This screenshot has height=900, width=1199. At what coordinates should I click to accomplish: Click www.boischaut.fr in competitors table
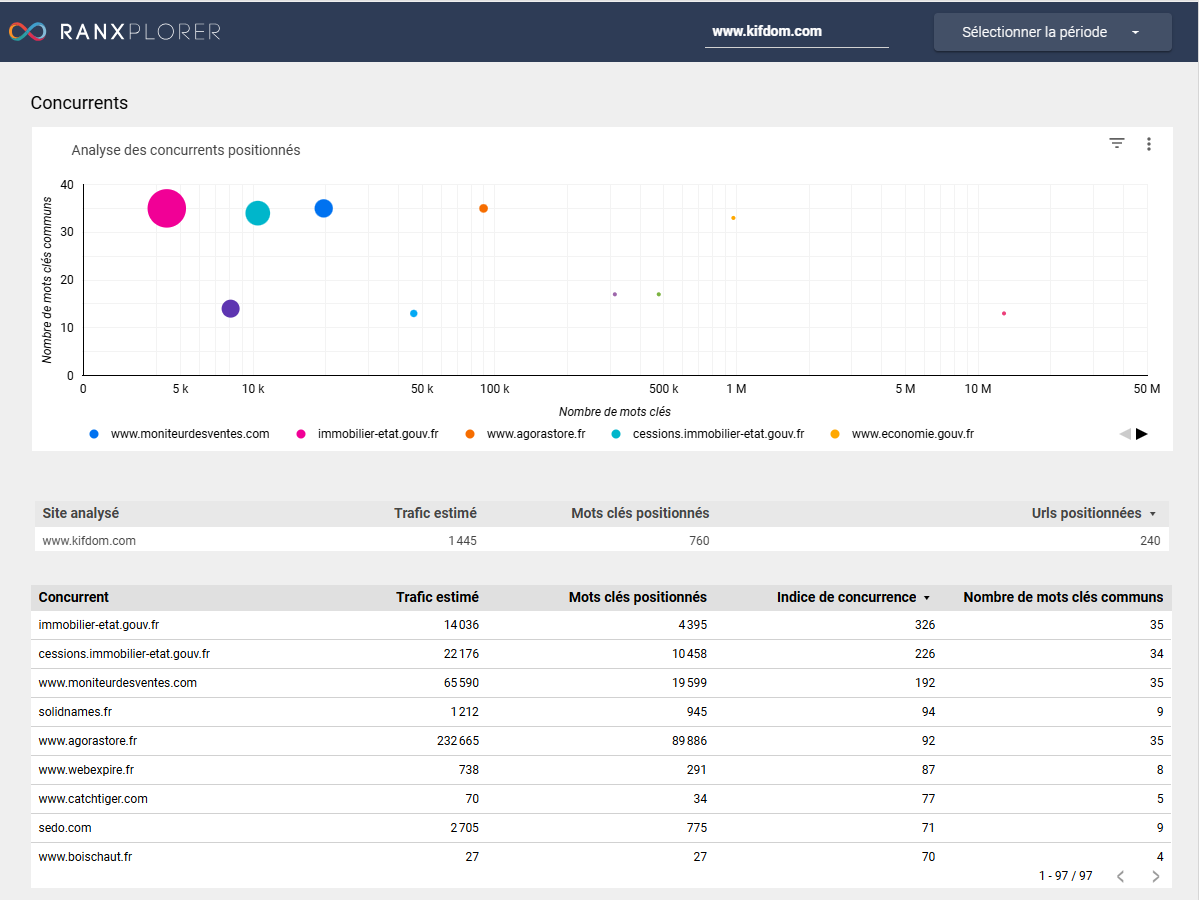click(85, 857)
